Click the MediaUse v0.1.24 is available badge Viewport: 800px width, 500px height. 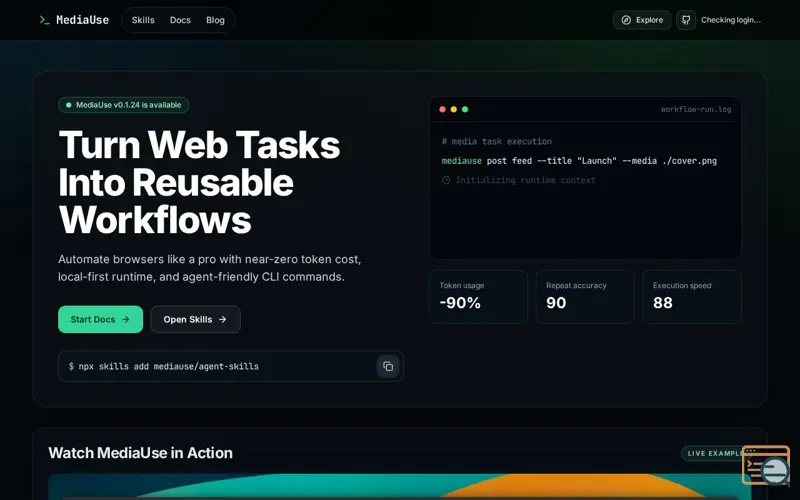(x=123, y=105)
